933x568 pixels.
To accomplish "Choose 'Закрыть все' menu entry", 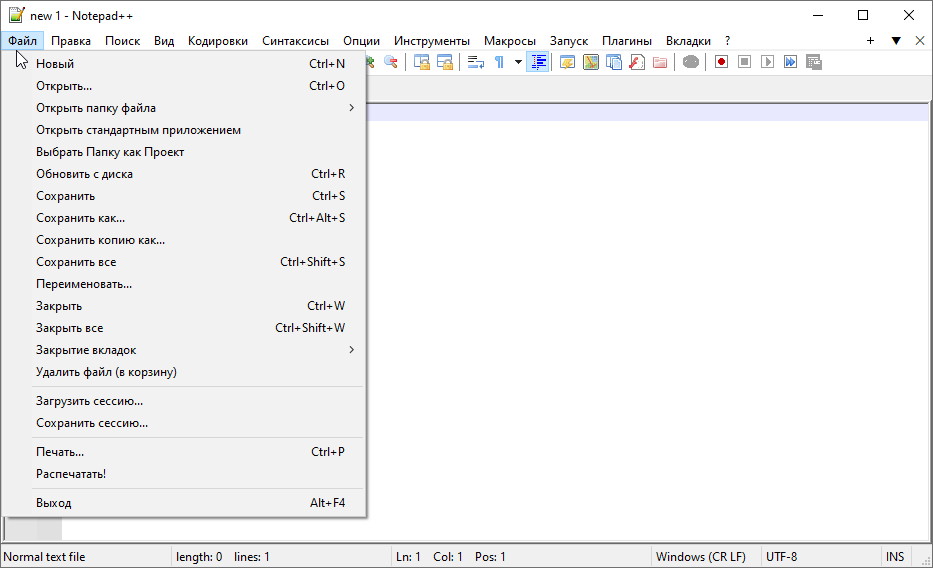I will (184, 328).
